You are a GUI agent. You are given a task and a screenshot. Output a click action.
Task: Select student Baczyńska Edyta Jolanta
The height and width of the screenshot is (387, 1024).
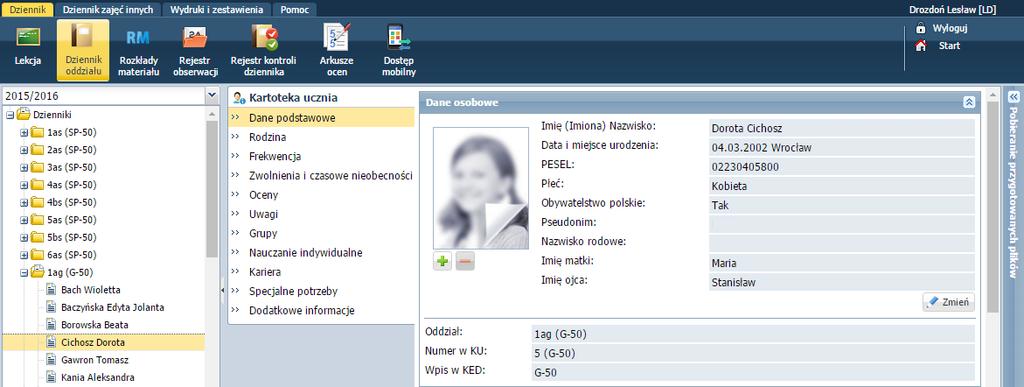(x=112, y=307)
